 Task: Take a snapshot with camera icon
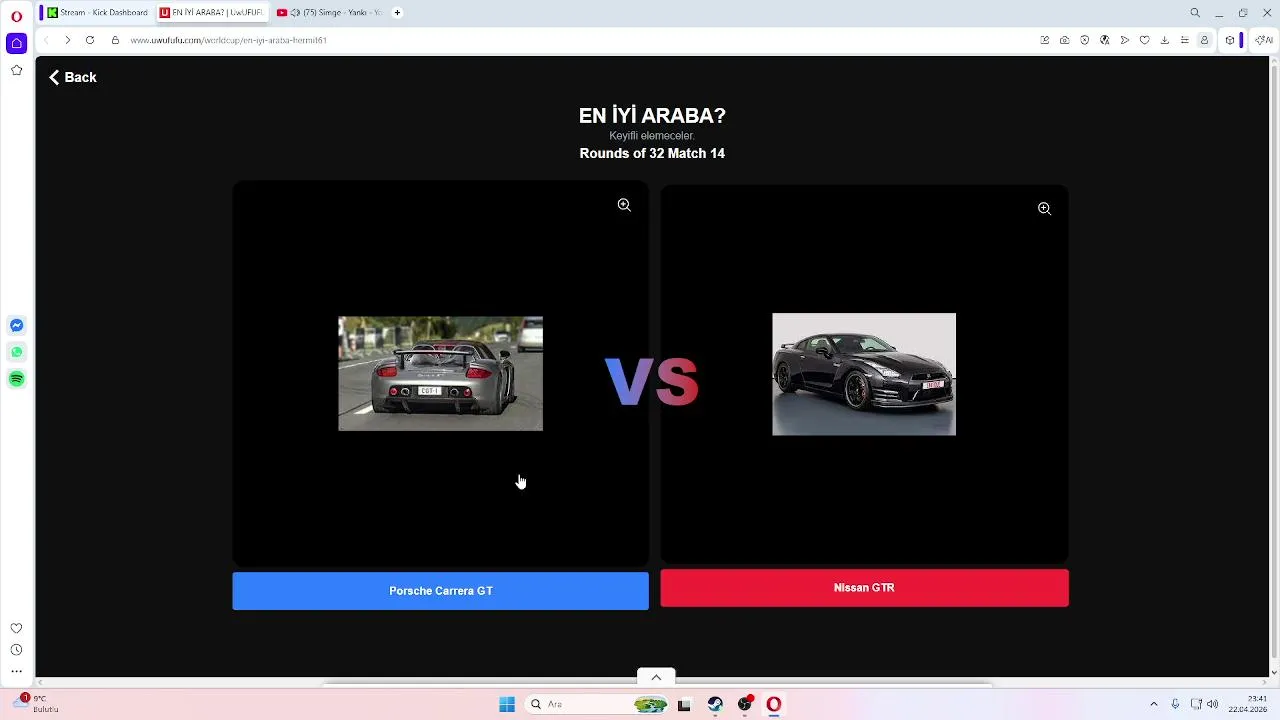click(1065, 40)
